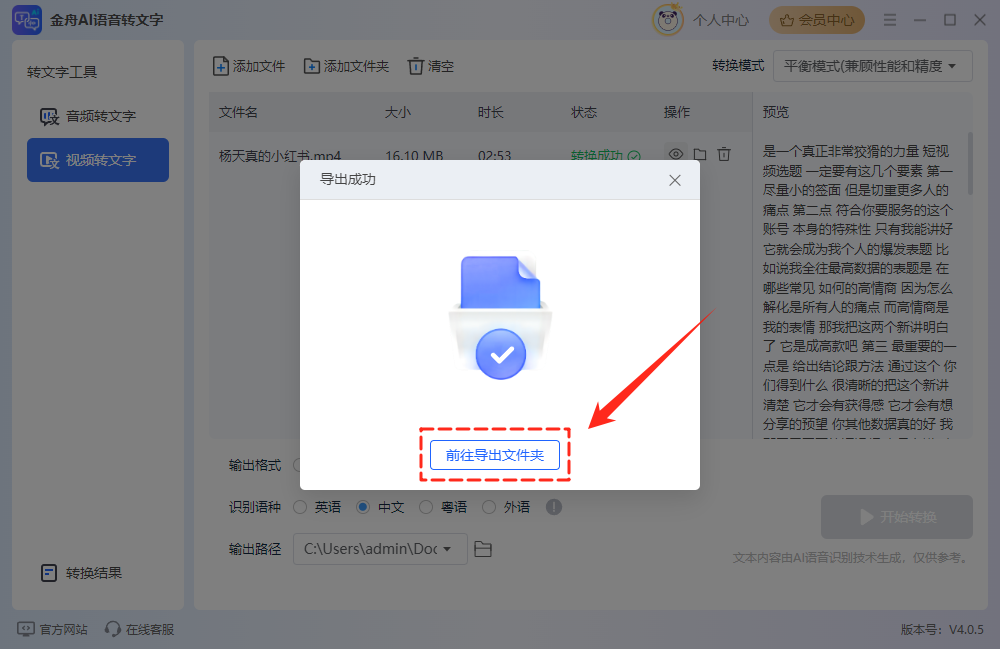Select the 中文 language radio button

tap(363, 507)
